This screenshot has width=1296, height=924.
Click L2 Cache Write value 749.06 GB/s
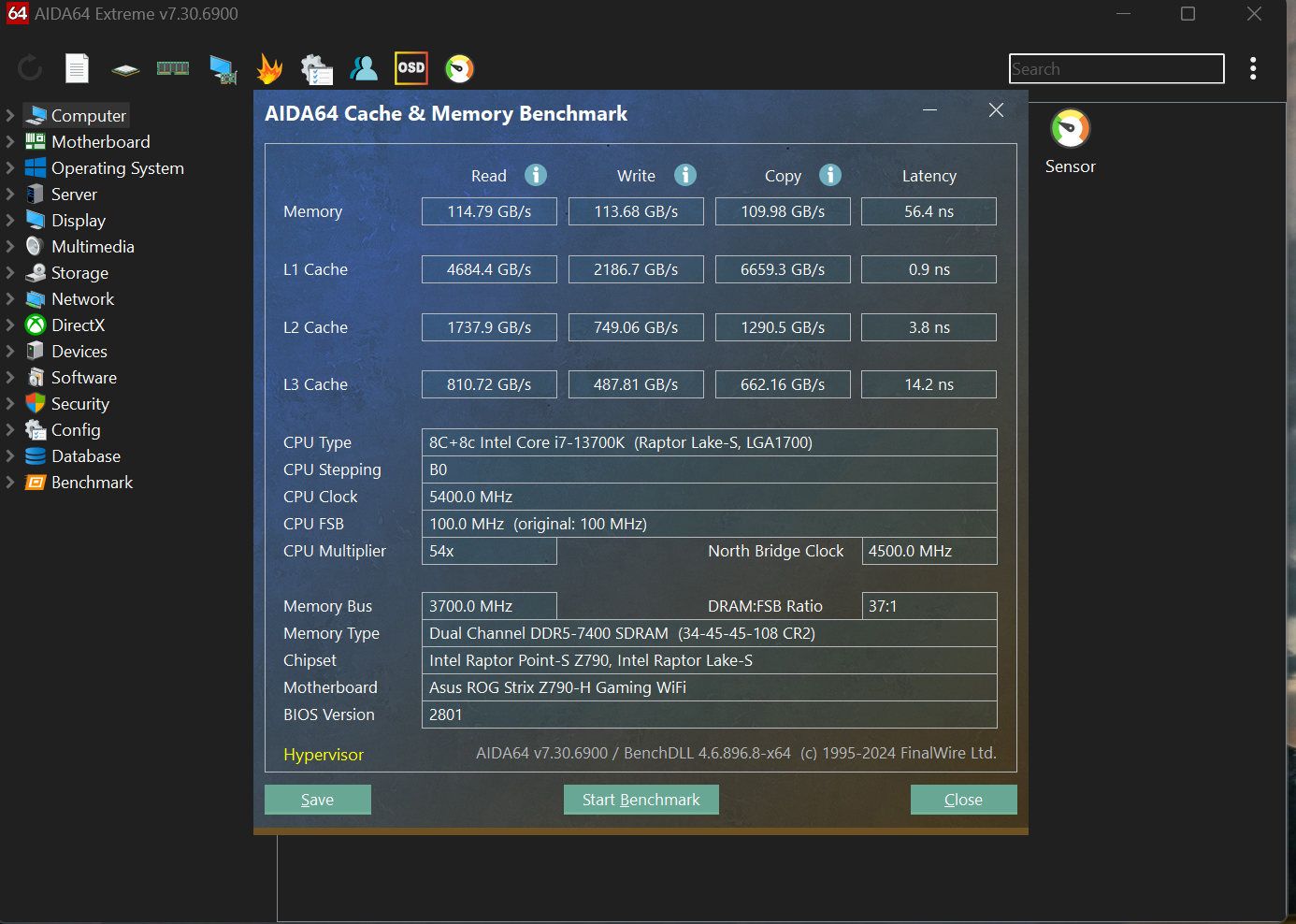(x=636, y=327)
